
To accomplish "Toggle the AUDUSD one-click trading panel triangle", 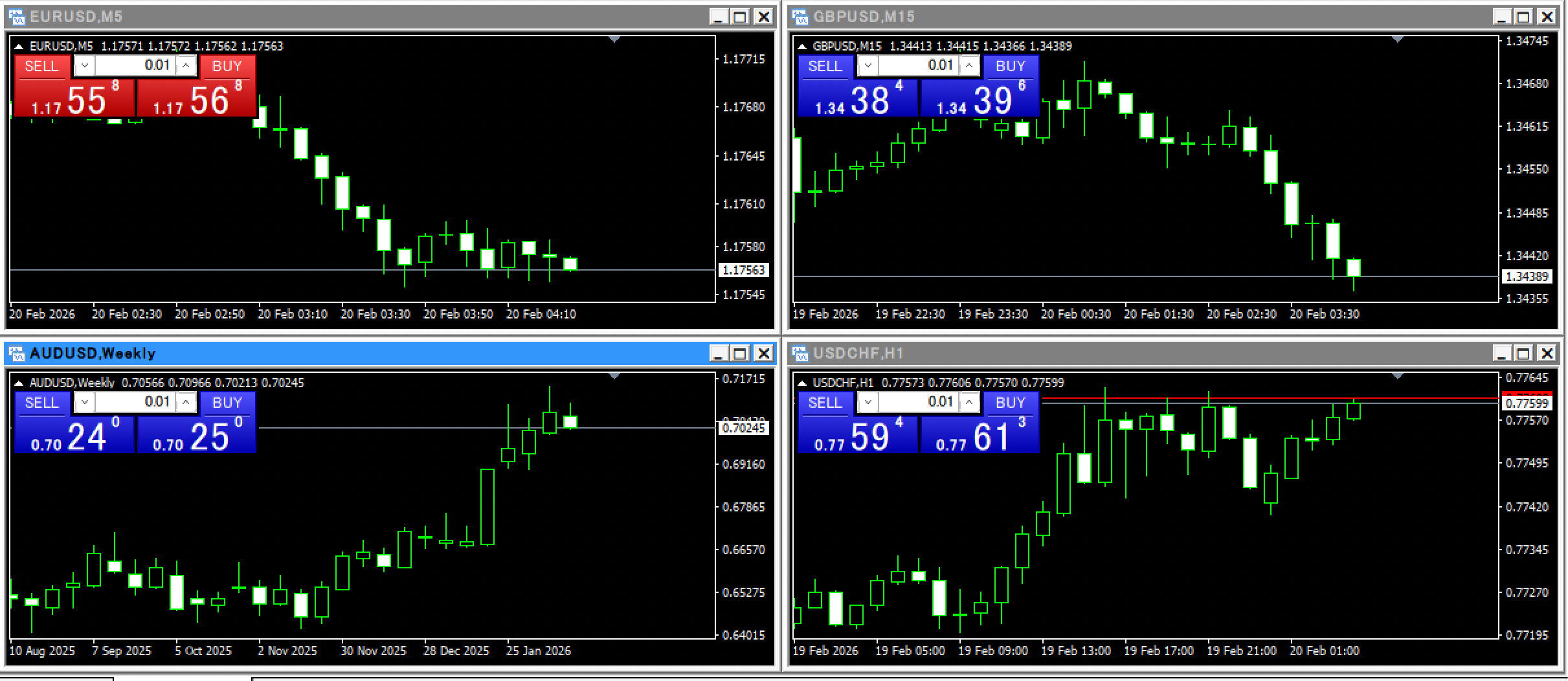I will [19, 383].
